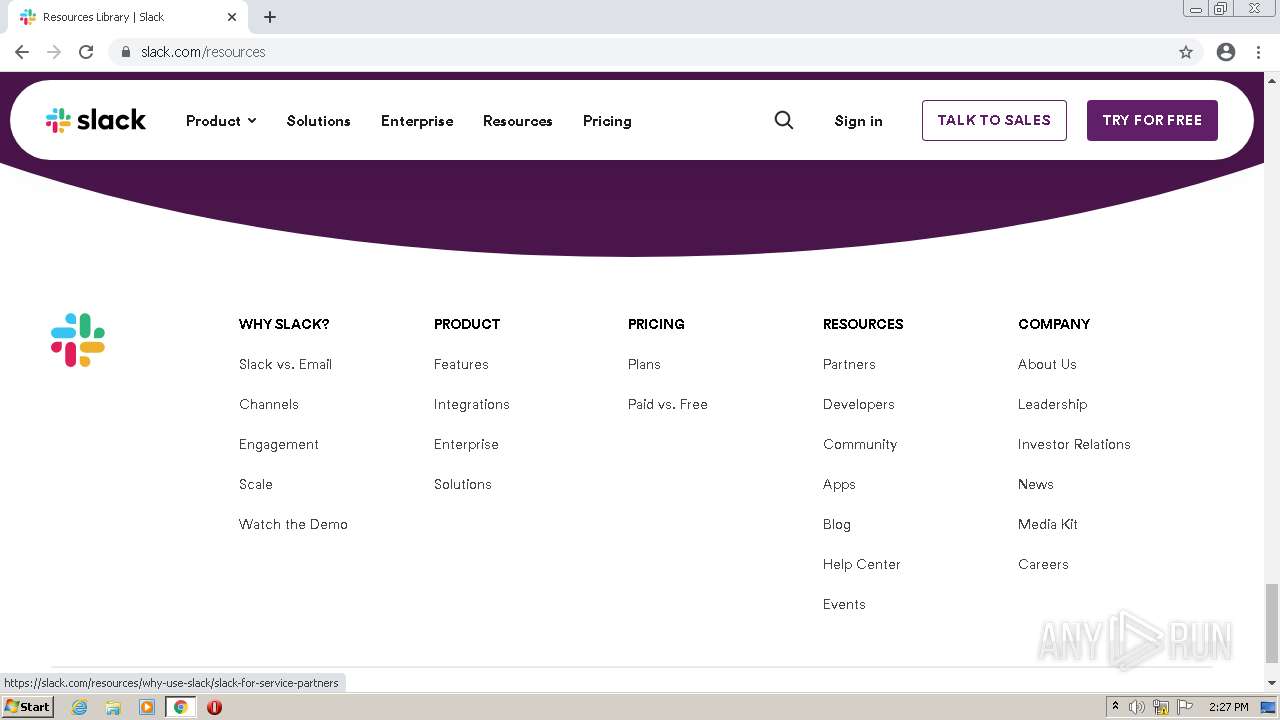This screenshot has height=720, width=1280.
Task: Open the Plans footer link
Action: 644,364
